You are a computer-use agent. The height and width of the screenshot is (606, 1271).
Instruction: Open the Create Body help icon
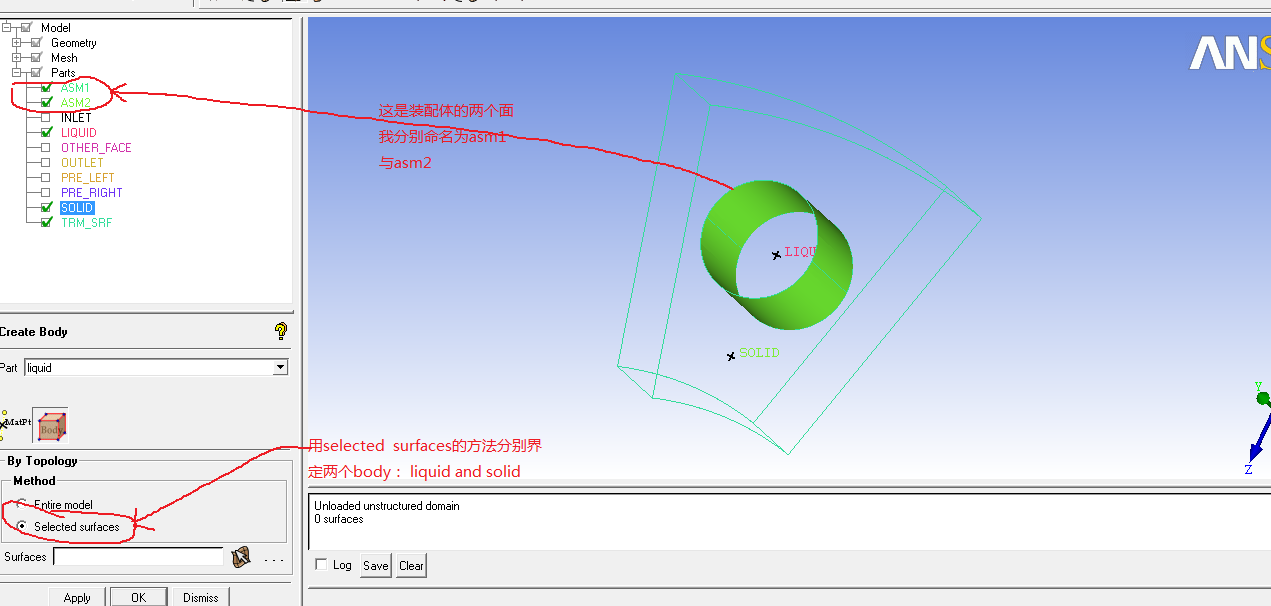click(281, 331)
